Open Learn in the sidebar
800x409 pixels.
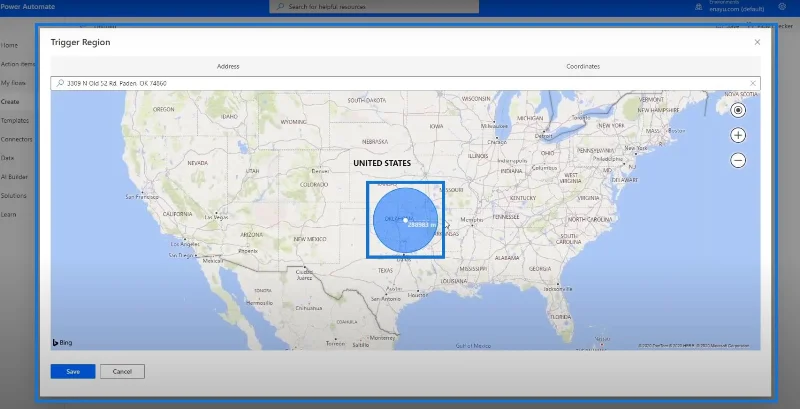click(x=8, y=215)
